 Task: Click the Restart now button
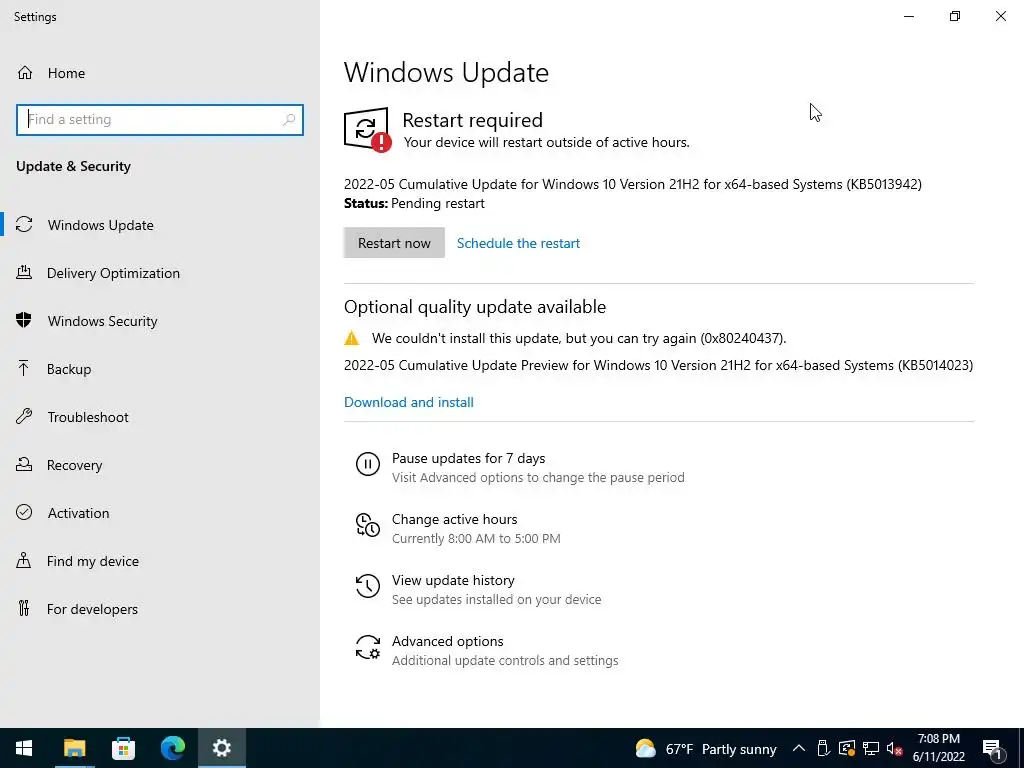[x=394, y=243]
